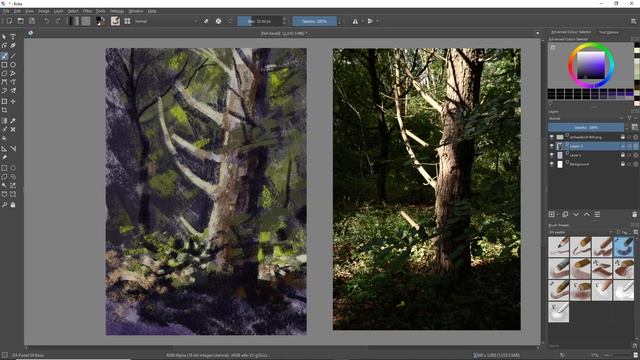The width and height of the screenshot is (640, 360).
Task: Select the Crop tool
Action: (4, 110)
